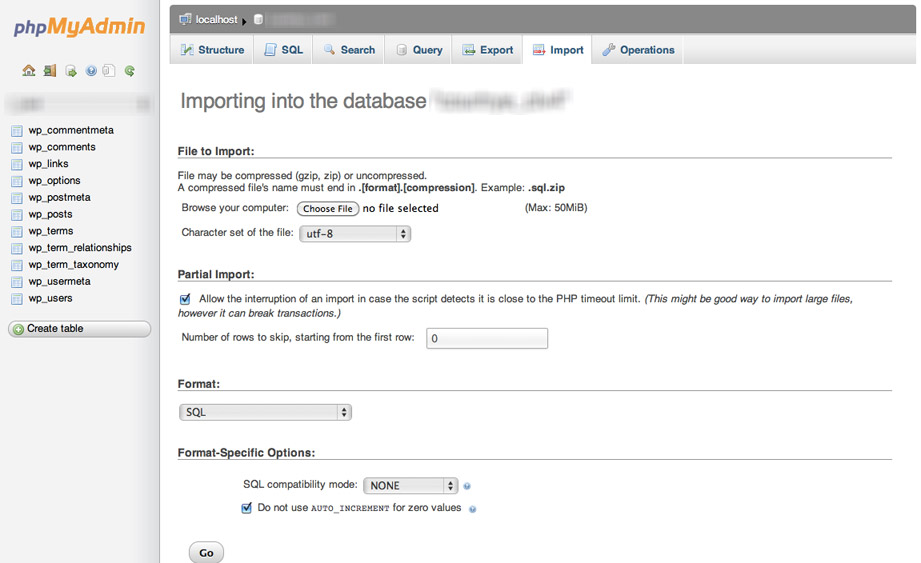Click the database cylinder icon in breadcrumb
Viewport: 921px width, 563px height.
click(x=258, y=19)
